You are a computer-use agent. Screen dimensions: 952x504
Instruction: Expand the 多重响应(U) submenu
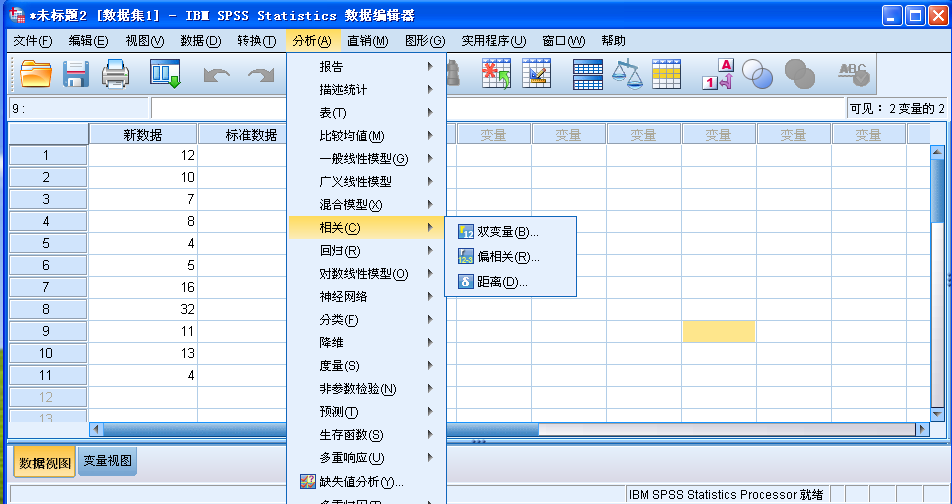tap(367, 458)
